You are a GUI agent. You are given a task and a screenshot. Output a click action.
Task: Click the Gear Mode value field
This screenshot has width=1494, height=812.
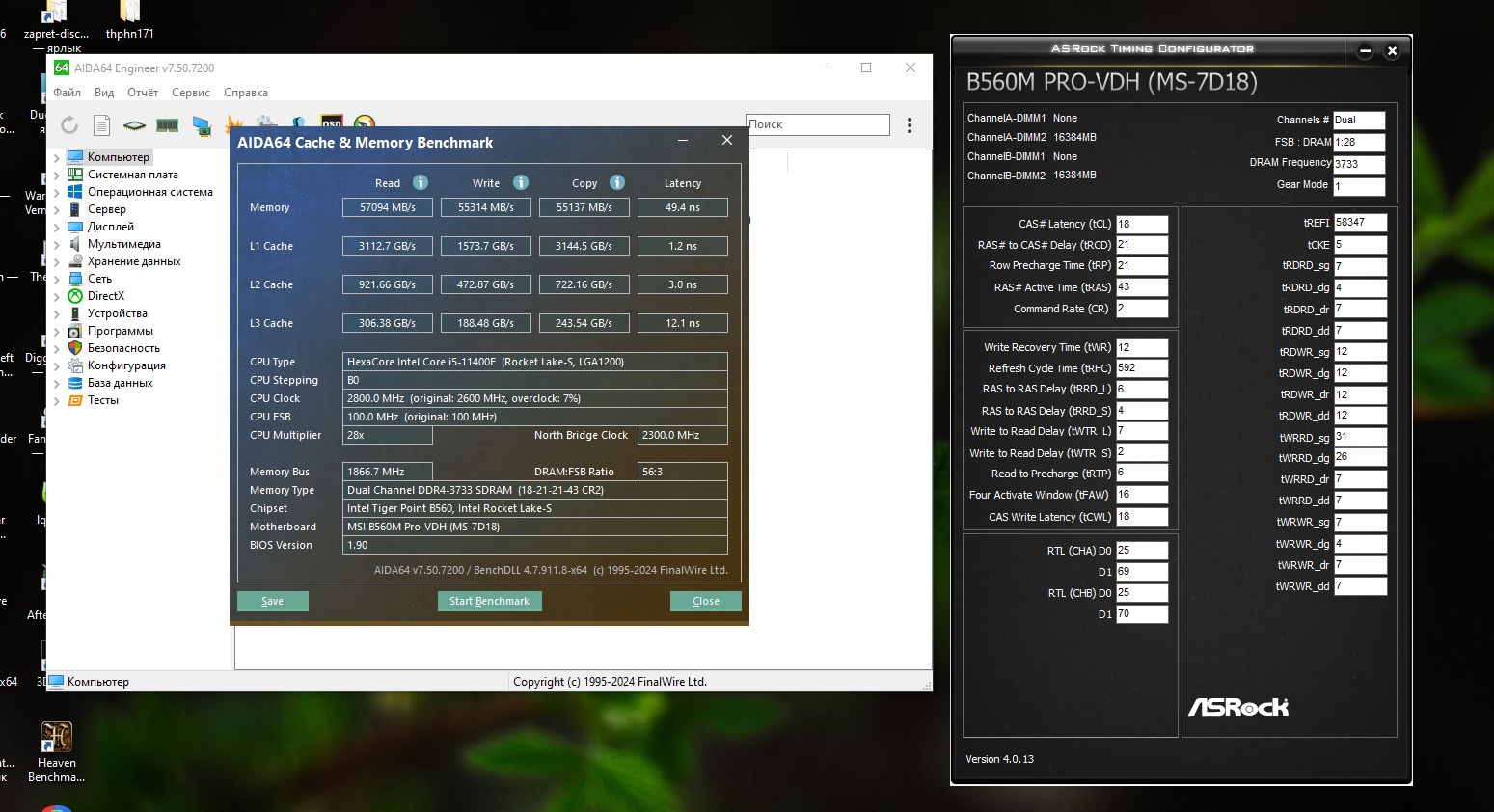[x=1359, y=186]
